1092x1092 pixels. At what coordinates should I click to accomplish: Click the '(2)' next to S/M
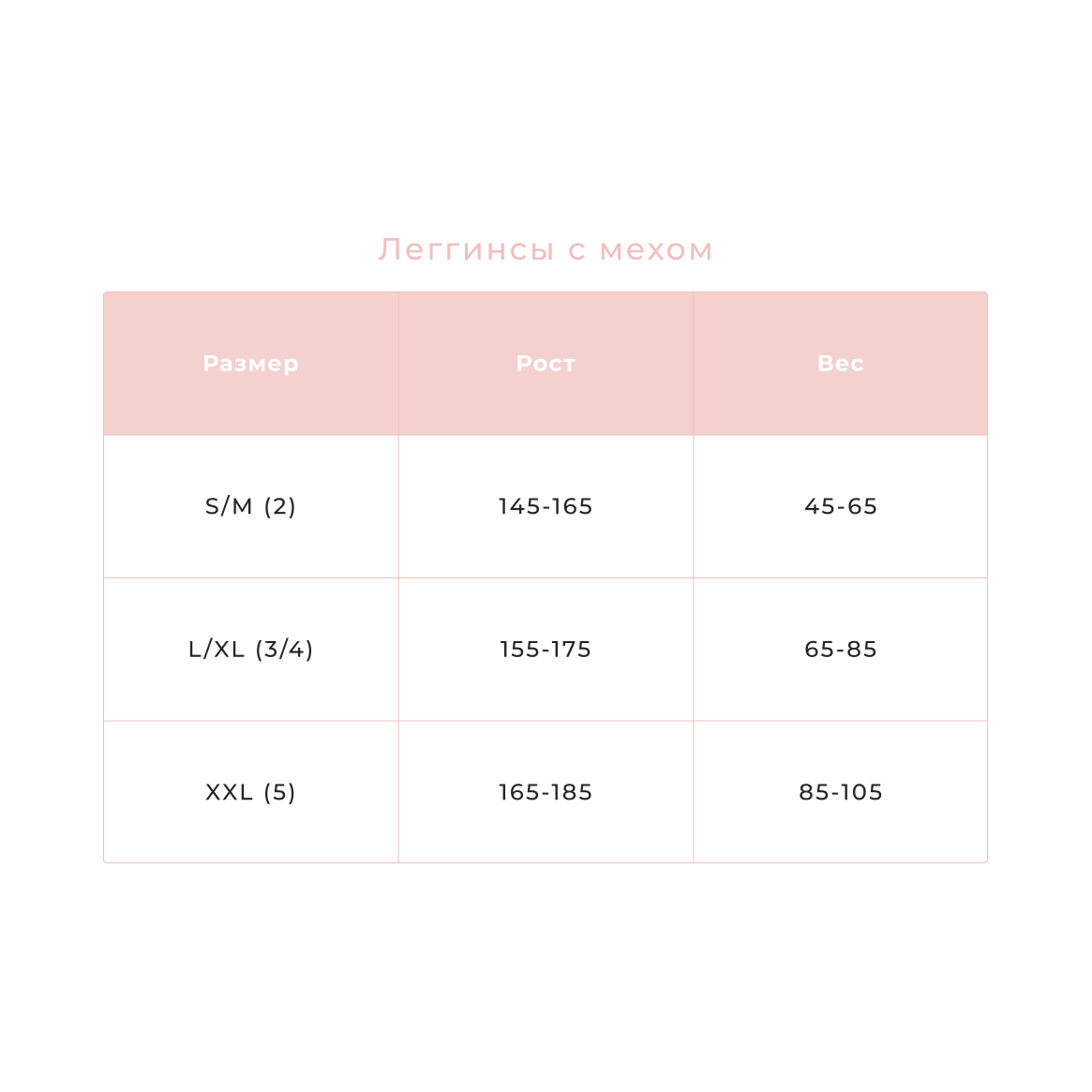(x=280, y=506)
